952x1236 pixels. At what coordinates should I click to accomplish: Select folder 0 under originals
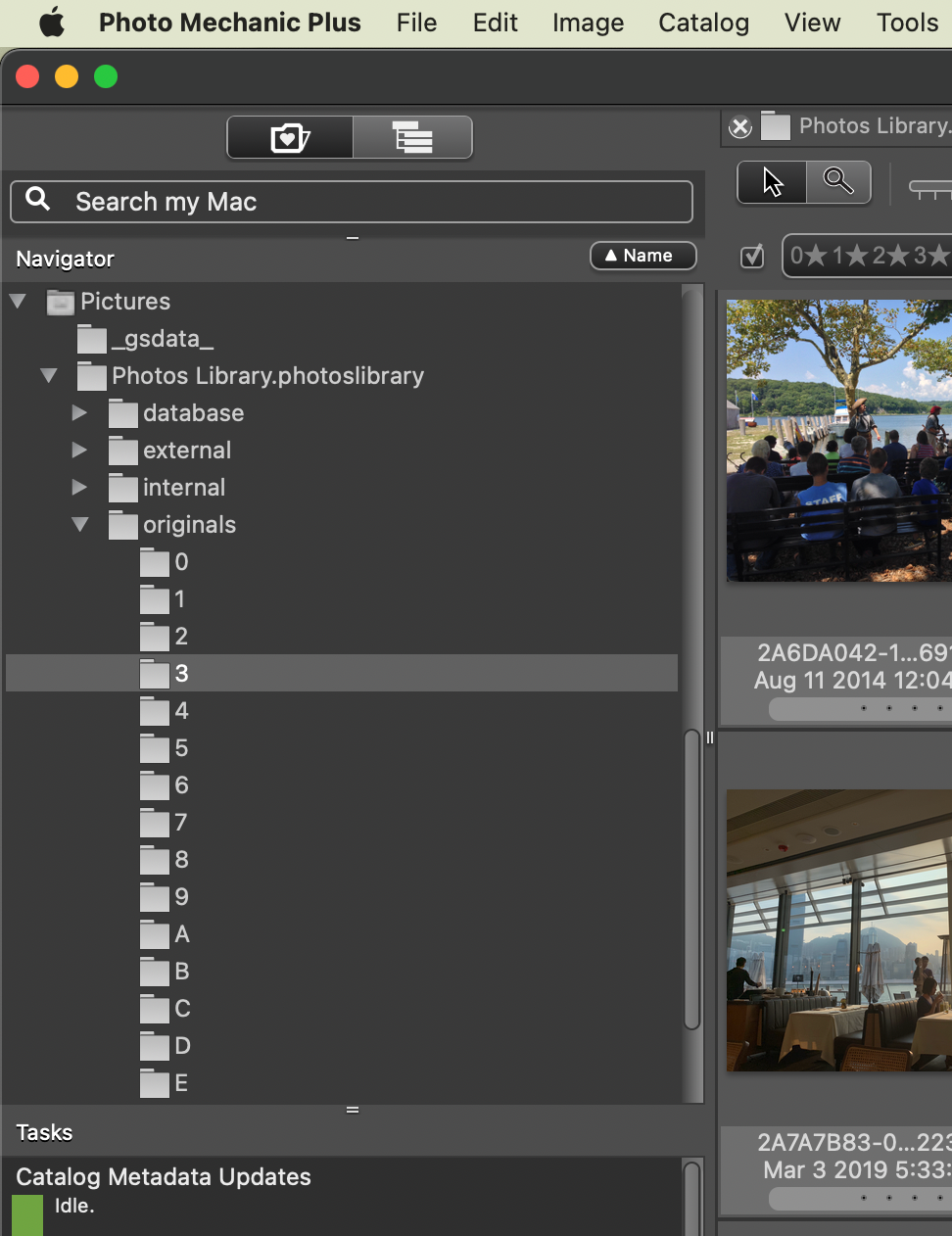pyautogui.click(x=181, y=562)
